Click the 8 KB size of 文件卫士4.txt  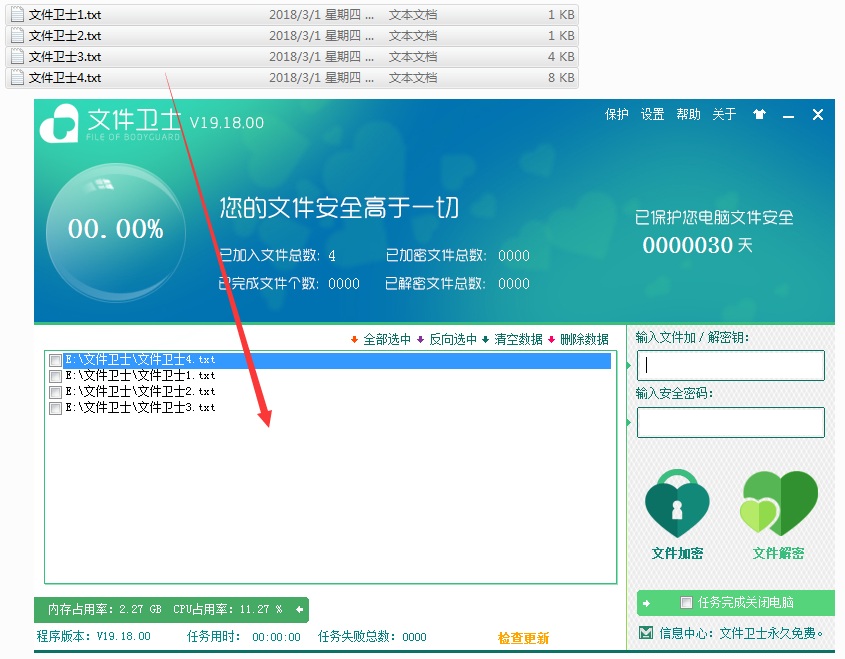tap(562, 78)
